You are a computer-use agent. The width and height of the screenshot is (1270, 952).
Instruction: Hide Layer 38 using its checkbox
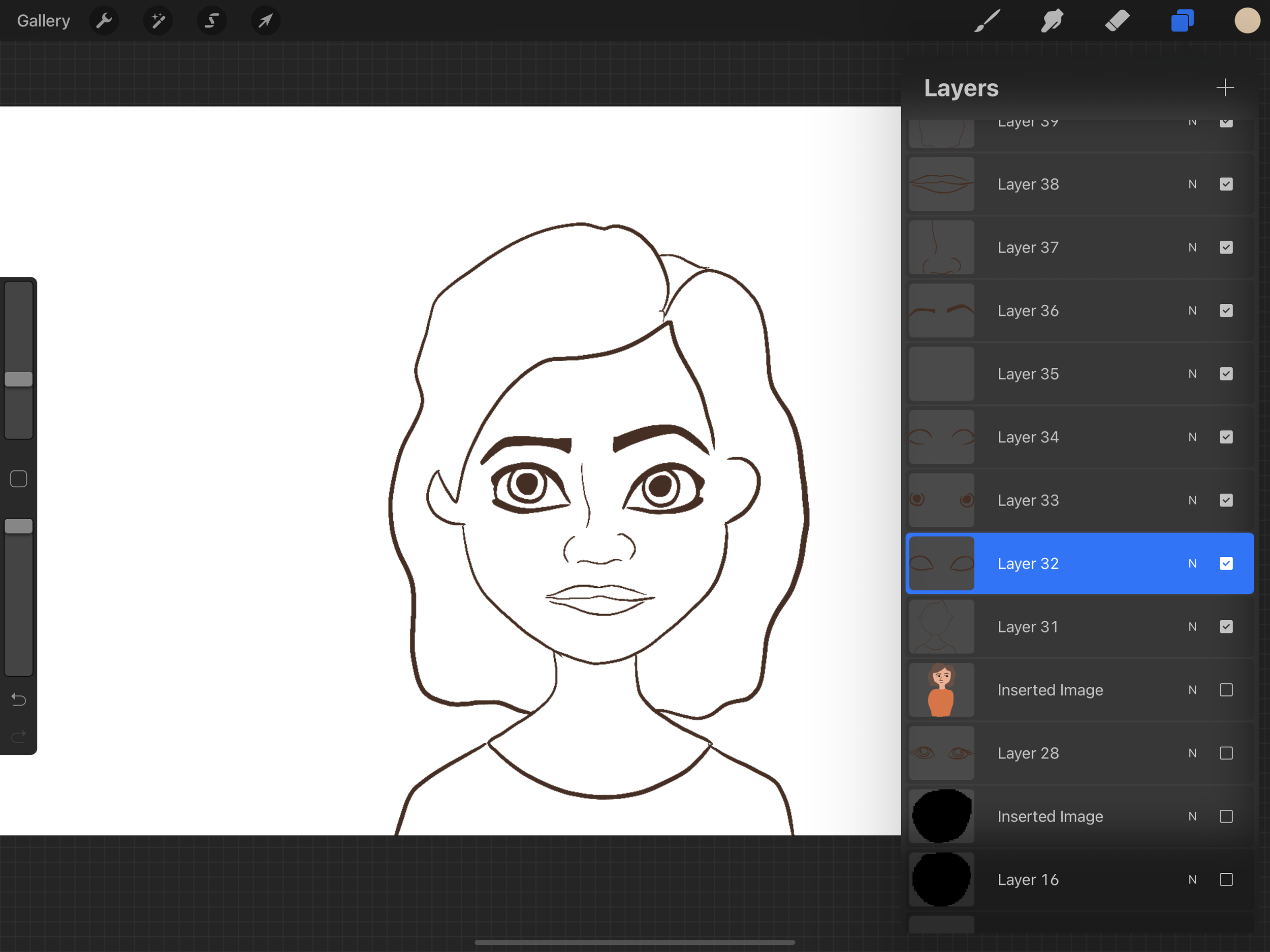pyautogui.click(x=1226, y=184)
